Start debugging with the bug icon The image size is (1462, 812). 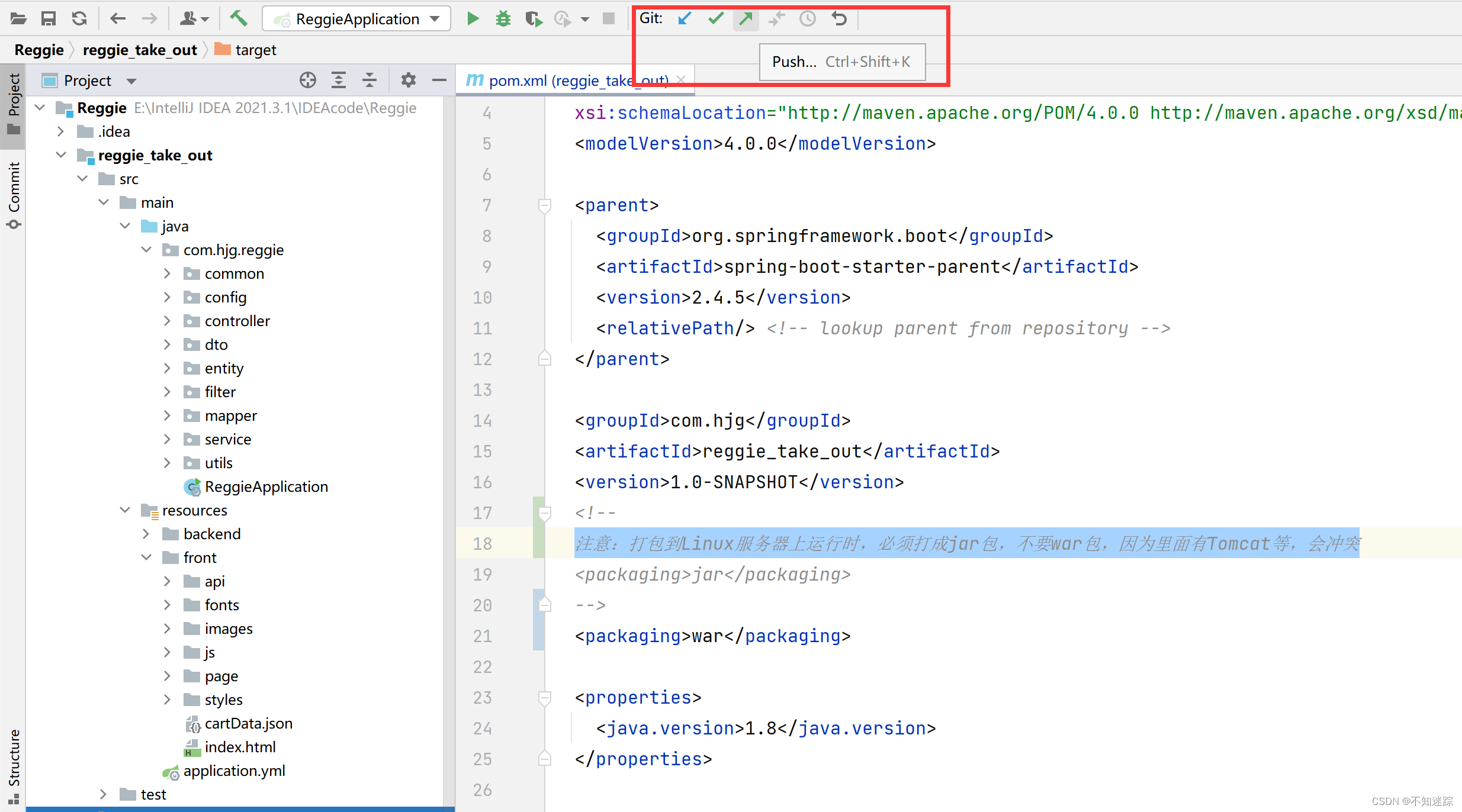503,19
